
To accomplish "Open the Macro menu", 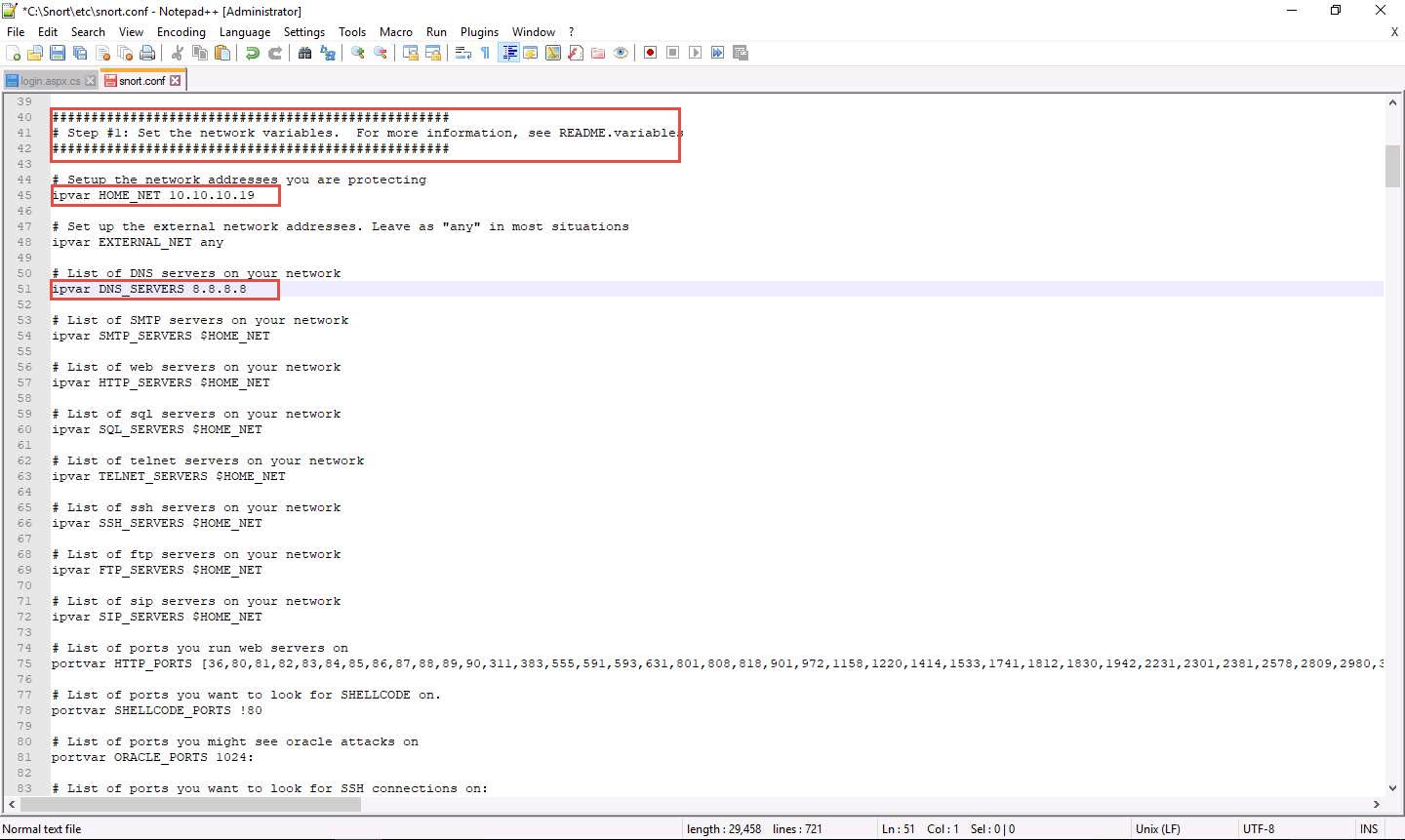I will 396,31.
